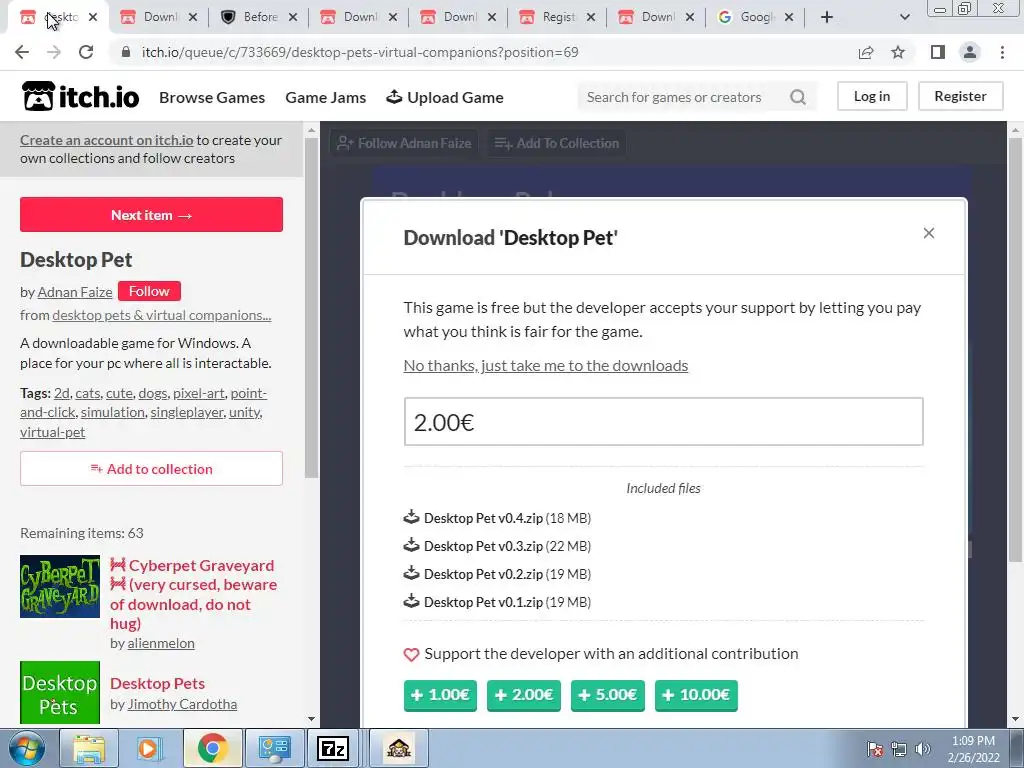Click the sidebar scroll down arrow

click(312, 719)
